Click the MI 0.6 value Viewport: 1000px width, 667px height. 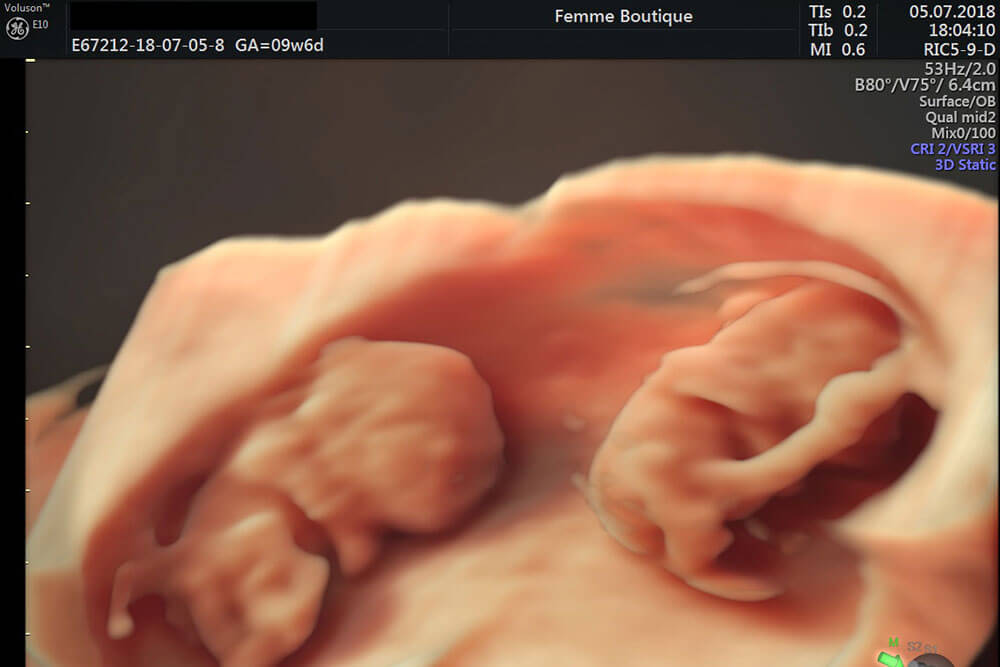[x=837, y=49]
